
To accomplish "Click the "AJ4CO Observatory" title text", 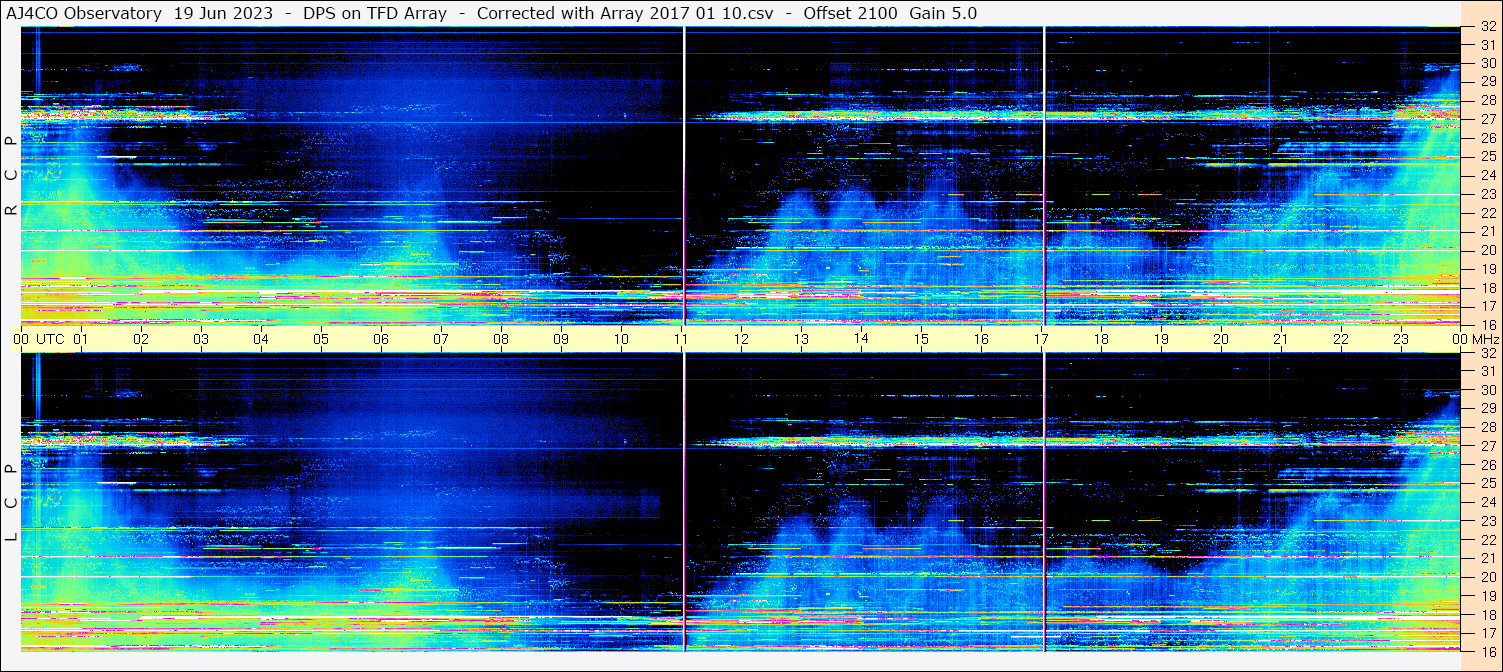I will (83, 13).
